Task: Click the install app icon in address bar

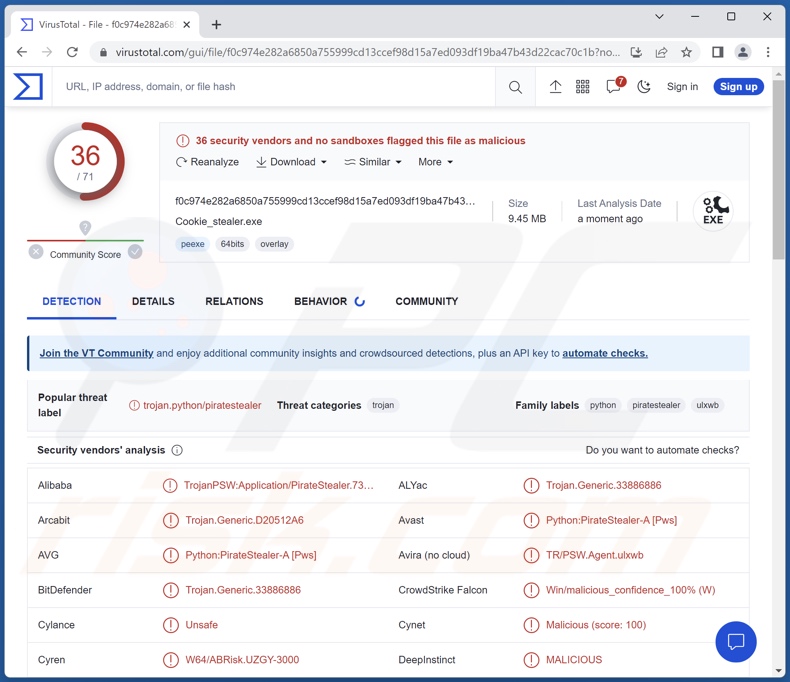Action: pos(636,52)
